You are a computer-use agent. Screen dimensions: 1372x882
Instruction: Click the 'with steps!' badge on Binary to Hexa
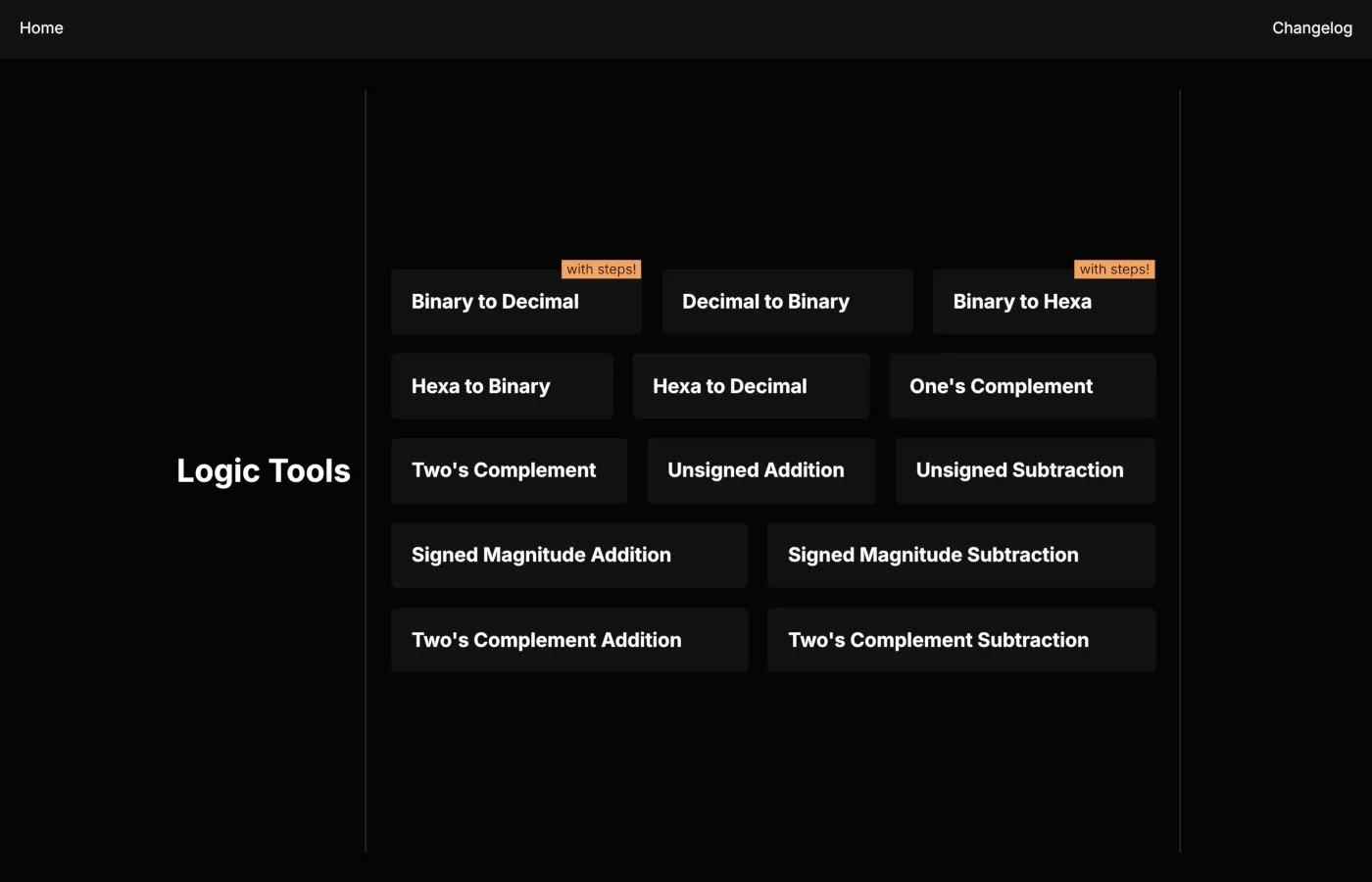coord(1114,269)
